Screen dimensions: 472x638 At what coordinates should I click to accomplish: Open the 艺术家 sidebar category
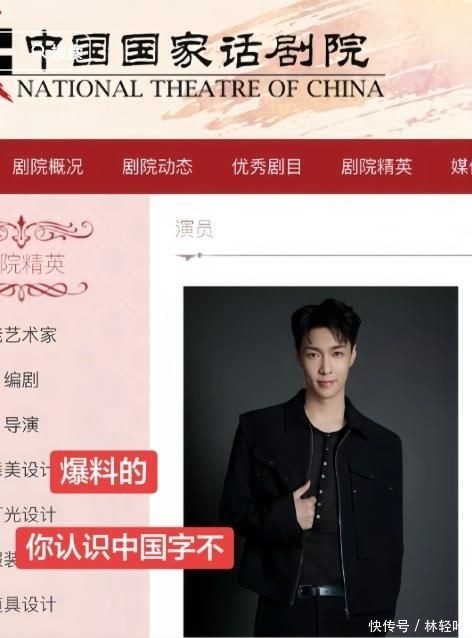click(x=28, y=335)
